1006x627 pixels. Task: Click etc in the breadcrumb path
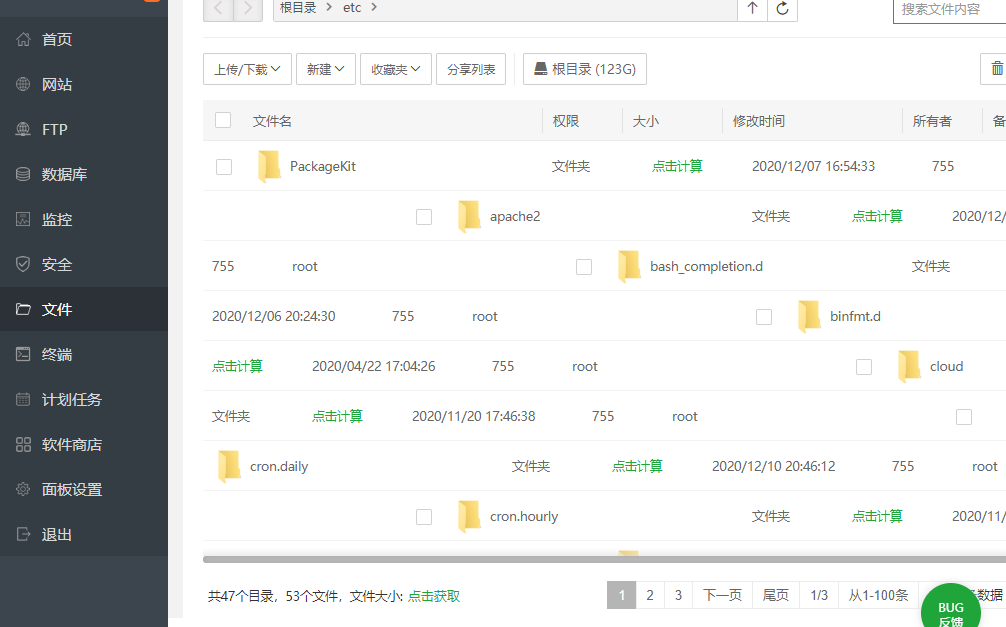point(352,8)
